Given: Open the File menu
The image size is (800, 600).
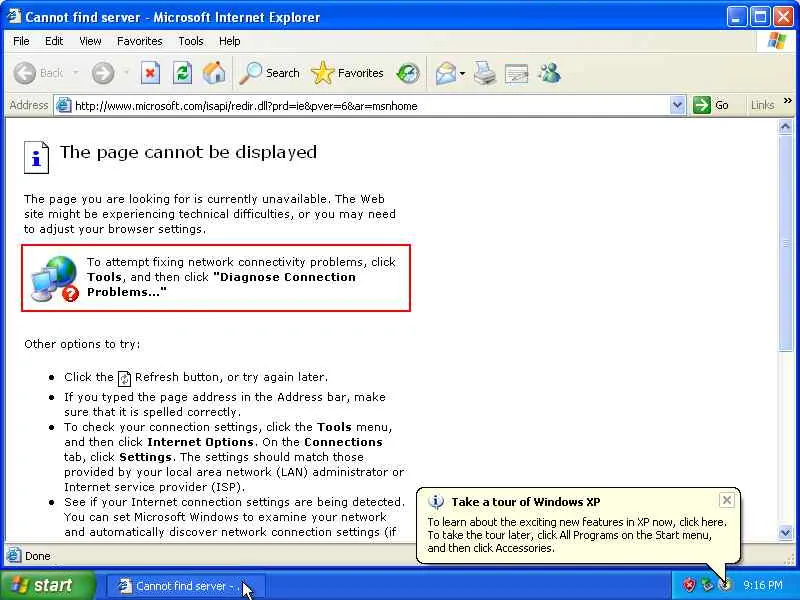Looking at the screenshot, I should click(x=21, y=41).
